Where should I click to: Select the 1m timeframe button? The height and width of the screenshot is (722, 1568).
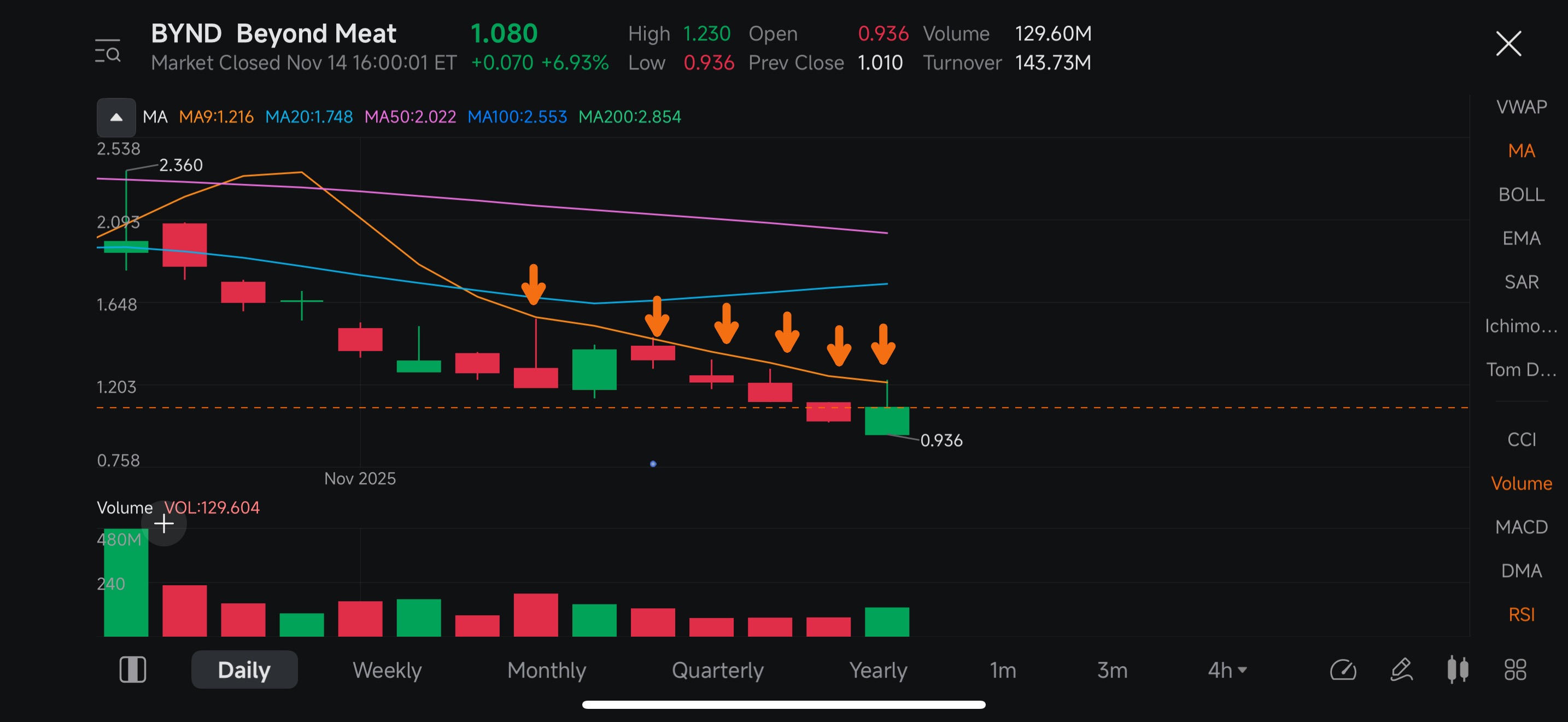(1003, 669)
